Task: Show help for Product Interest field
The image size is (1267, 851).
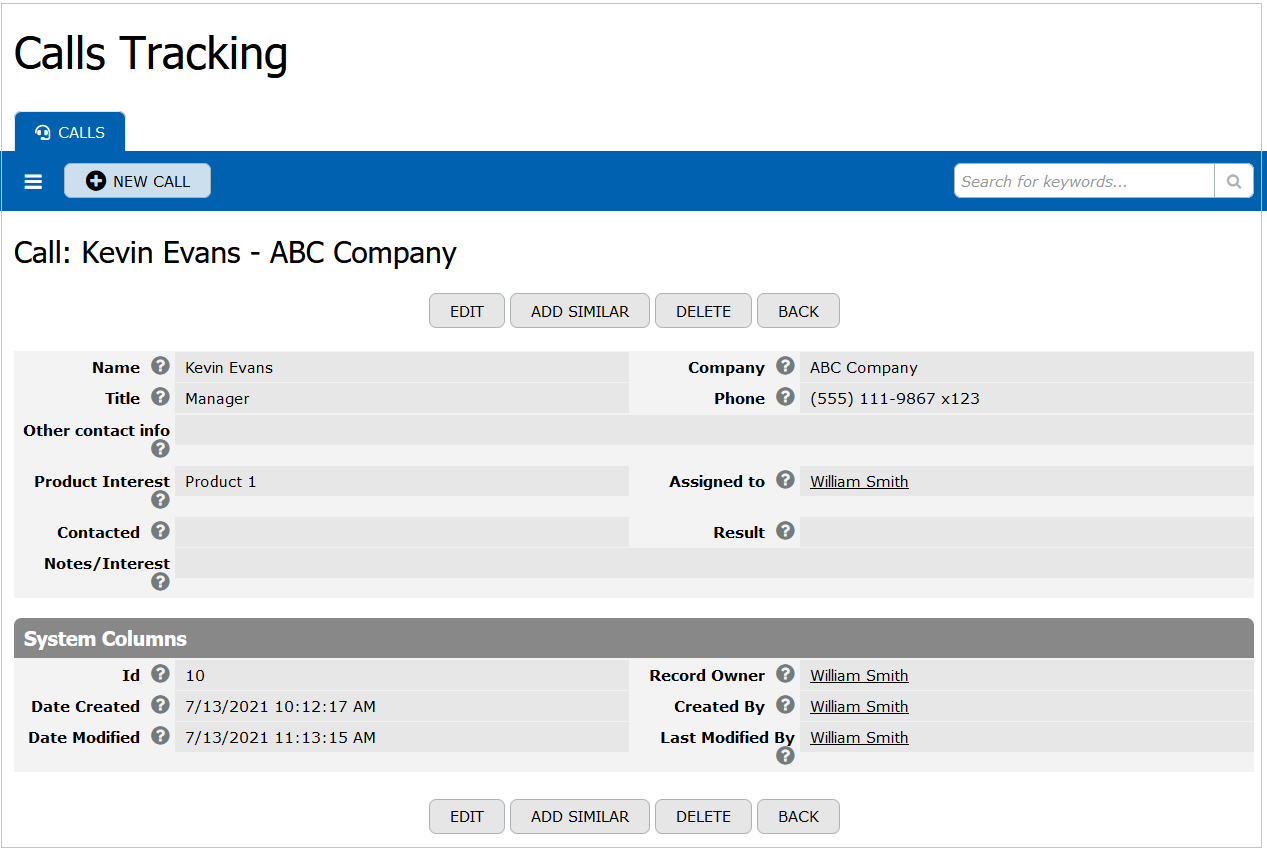Action: [x=160, y=500]
